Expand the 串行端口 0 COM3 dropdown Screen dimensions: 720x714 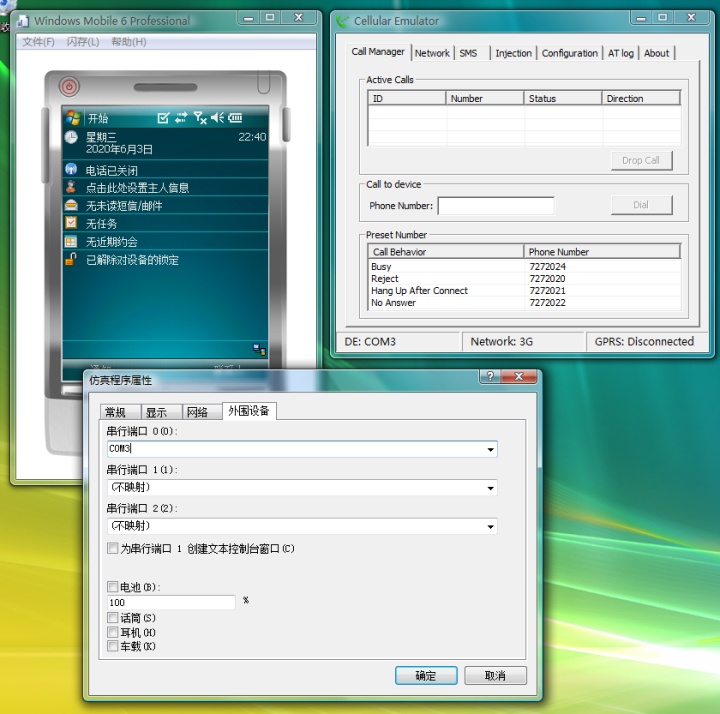(x=490, y=450)
